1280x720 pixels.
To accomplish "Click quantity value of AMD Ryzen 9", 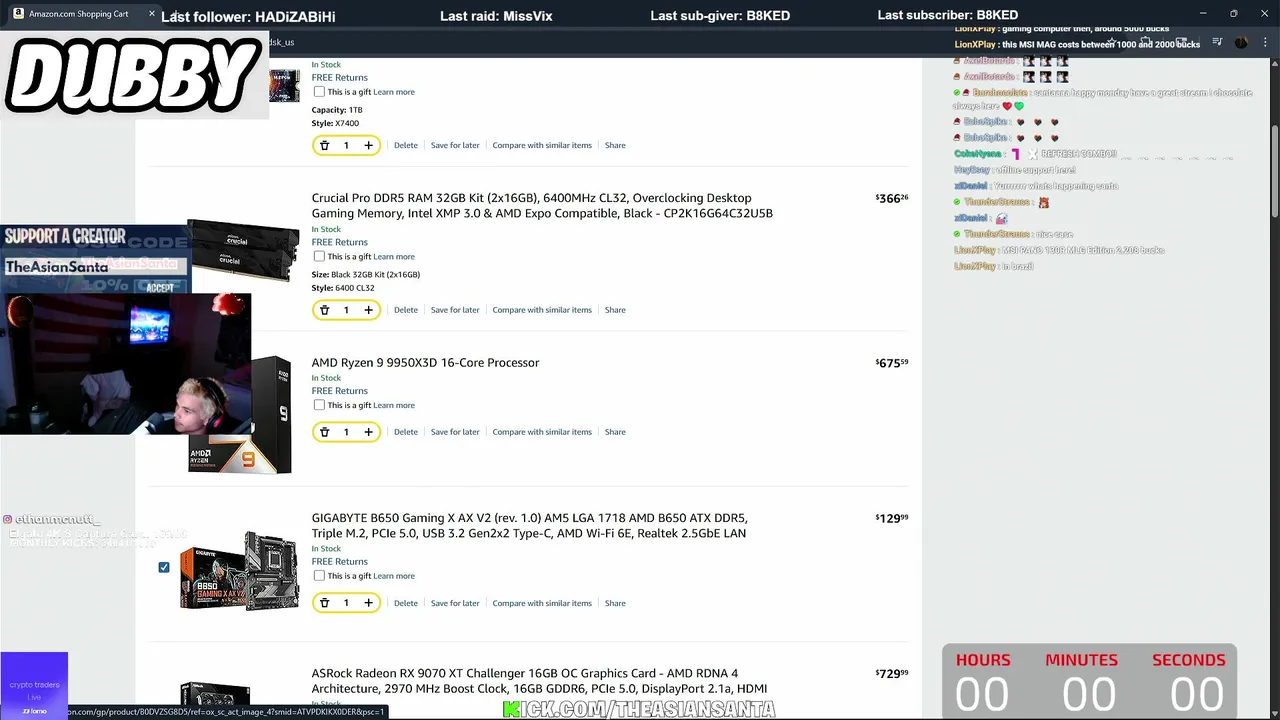I will 346,432.
